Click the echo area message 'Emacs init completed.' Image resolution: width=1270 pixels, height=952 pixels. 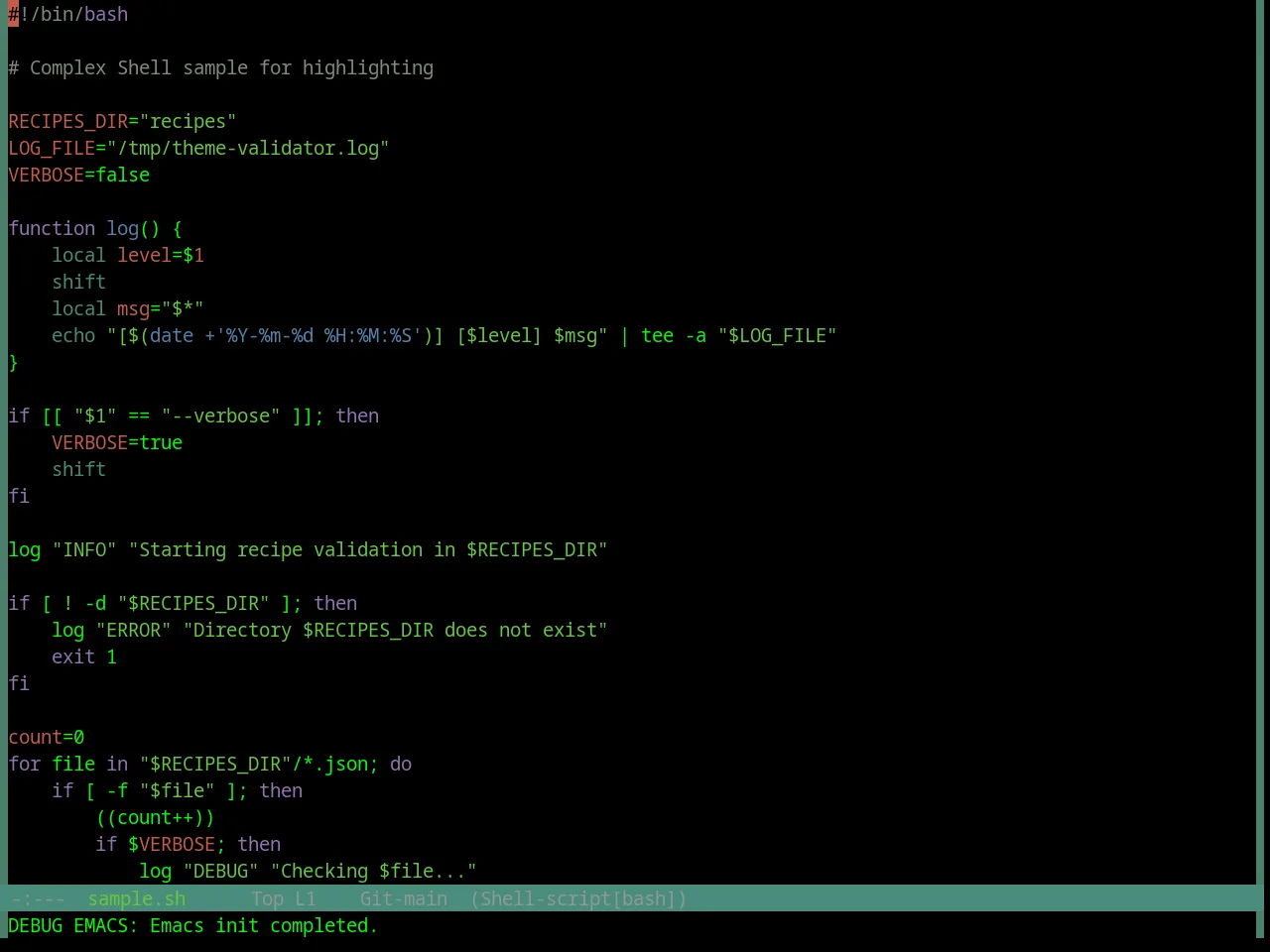[x=264, y=925]
